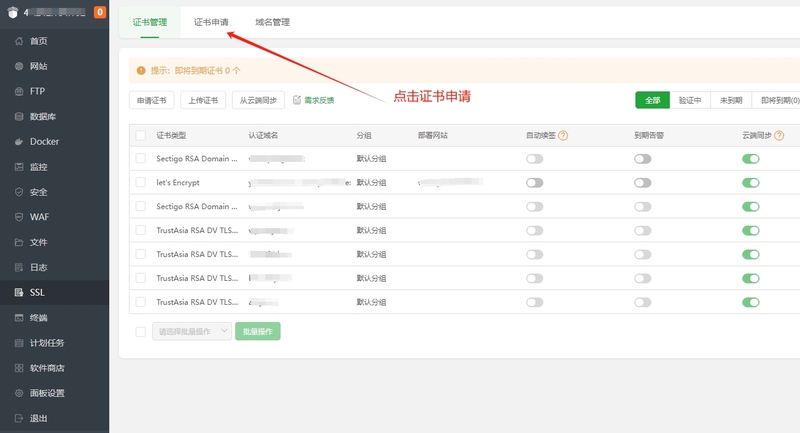The width and height of the screenshot is (800, 433).
Task: Click the 软件商店 app store icon
Action: click(19, 368)
